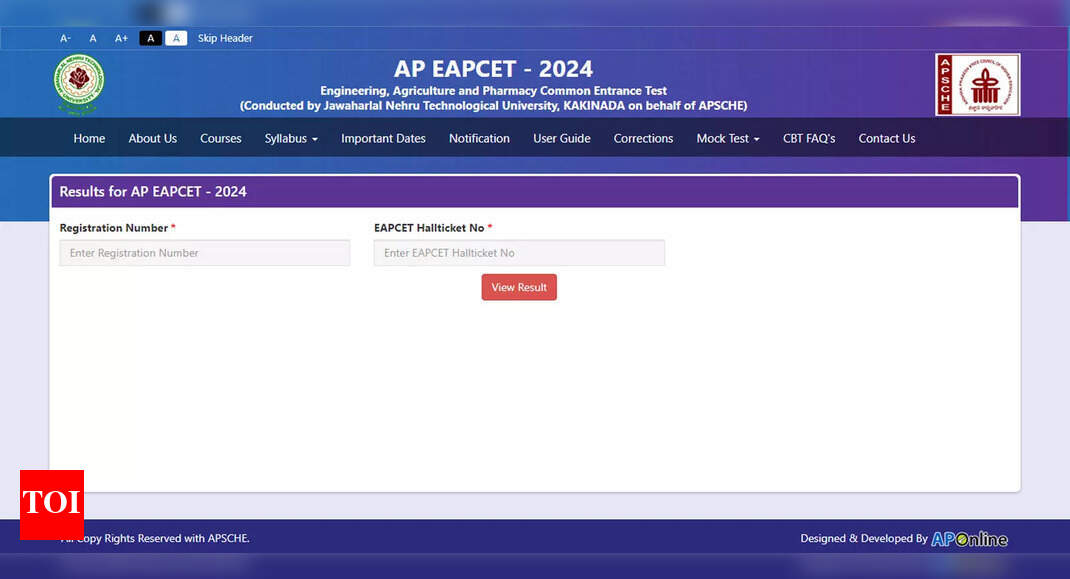Screen dimensions: 1070x579
Task: Activate the Skip Header link
Action: [x=225, y=38]
